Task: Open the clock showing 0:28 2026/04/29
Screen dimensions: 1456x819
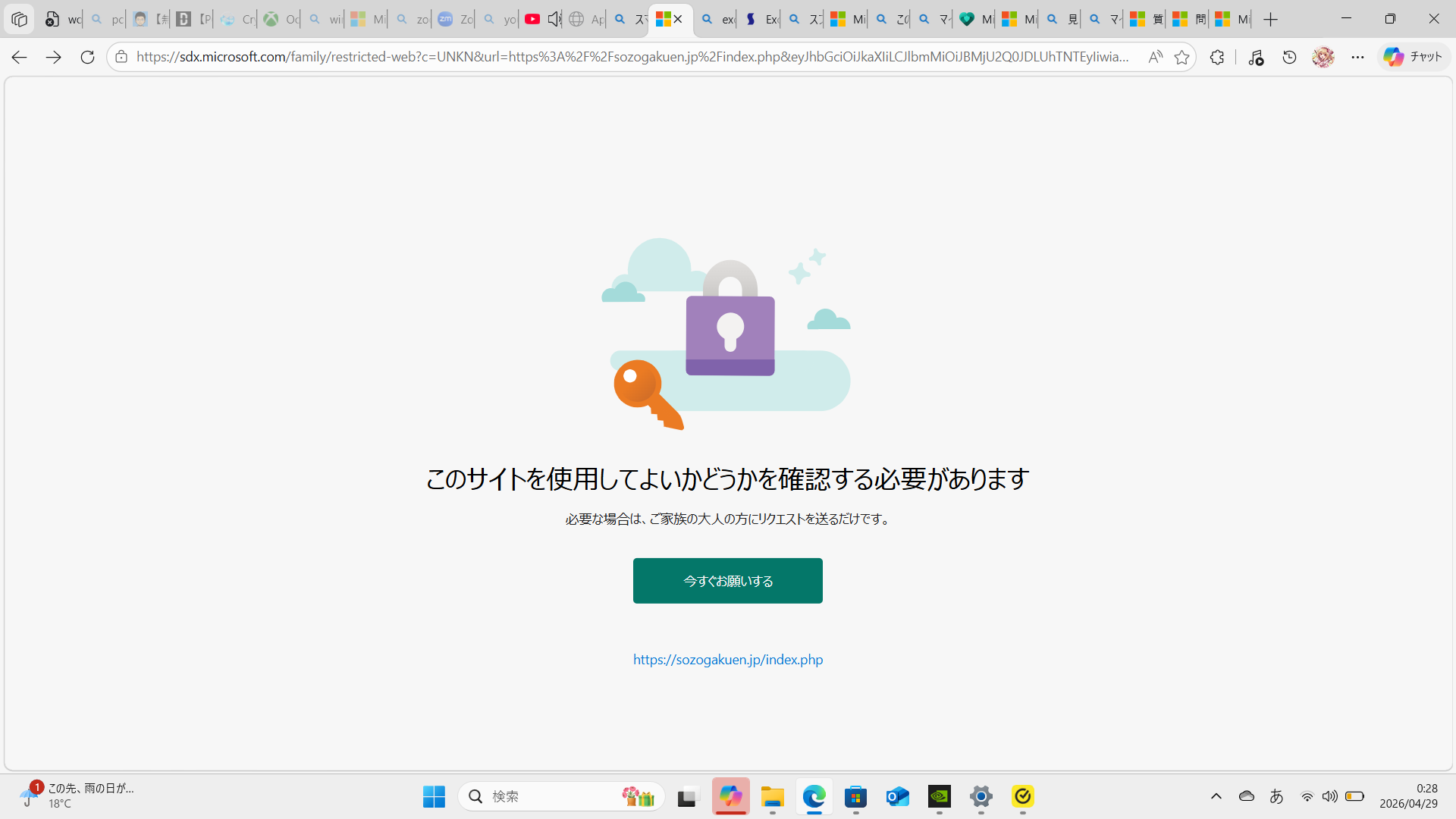Action: click(1409, 796)
